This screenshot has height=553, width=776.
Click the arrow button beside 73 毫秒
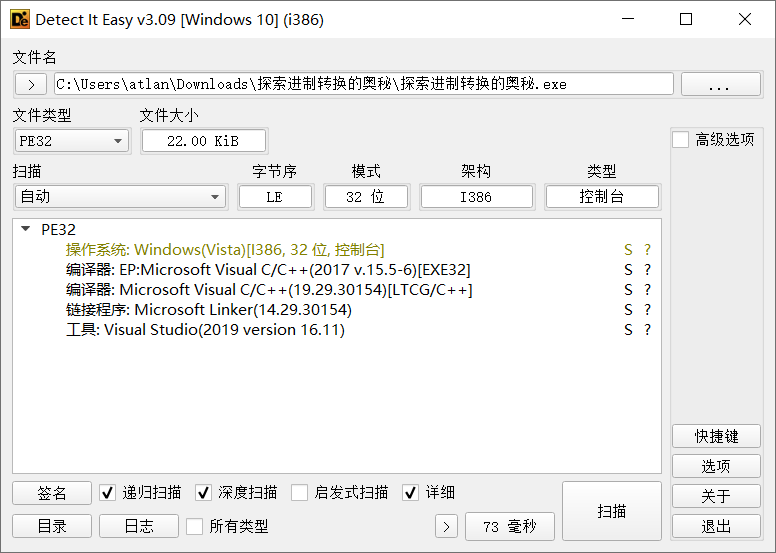446,526
